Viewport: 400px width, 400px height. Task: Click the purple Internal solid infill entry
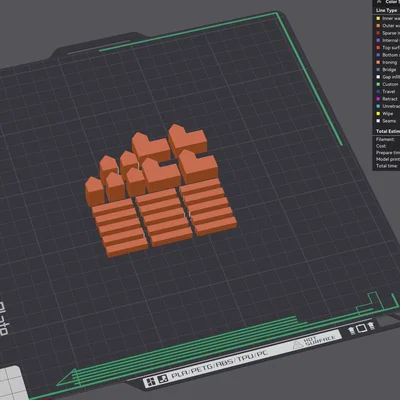(x=388, y=40)
